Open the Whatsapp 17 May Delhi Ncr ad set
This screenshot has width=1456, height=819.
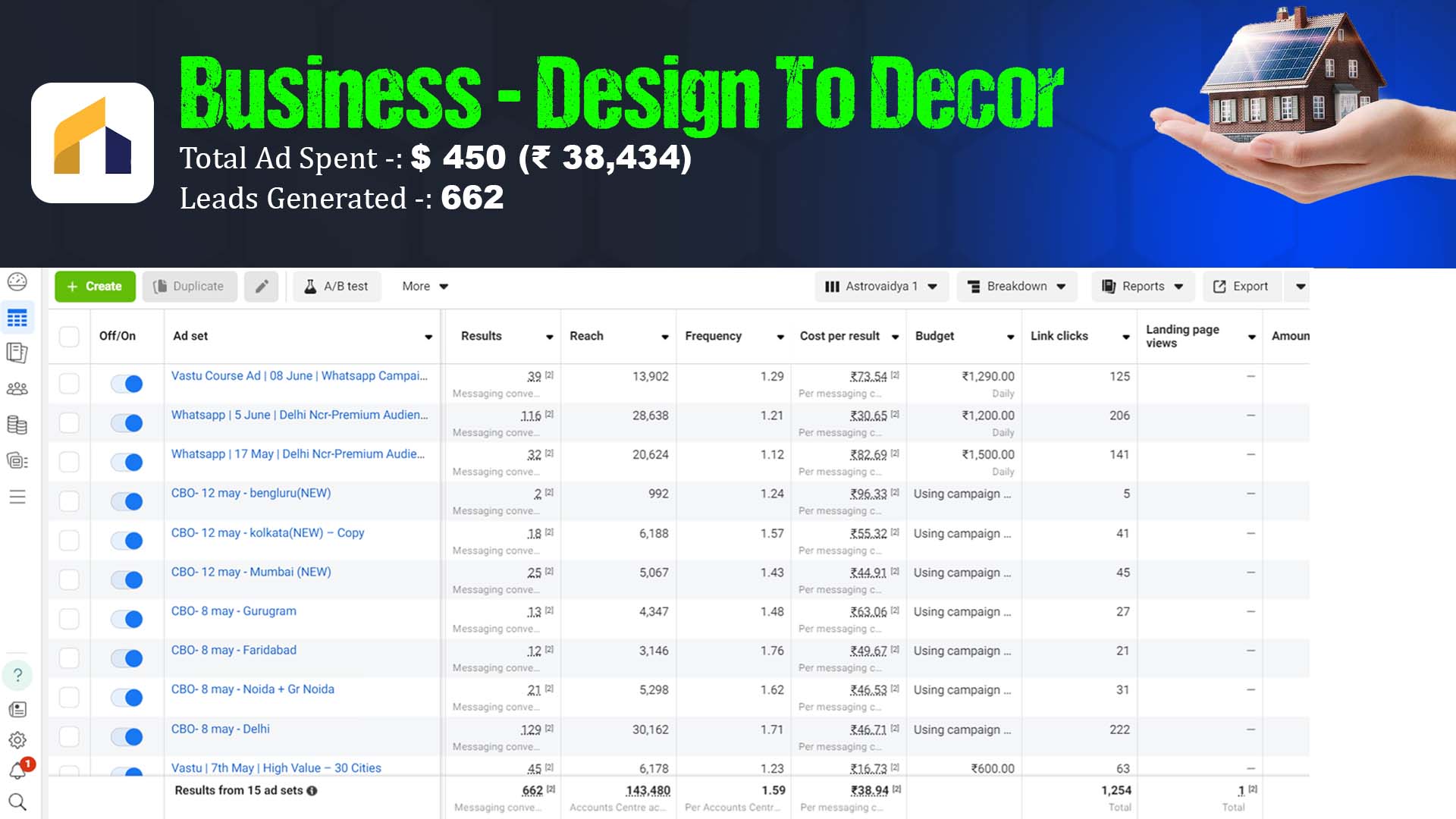[298, 453]
